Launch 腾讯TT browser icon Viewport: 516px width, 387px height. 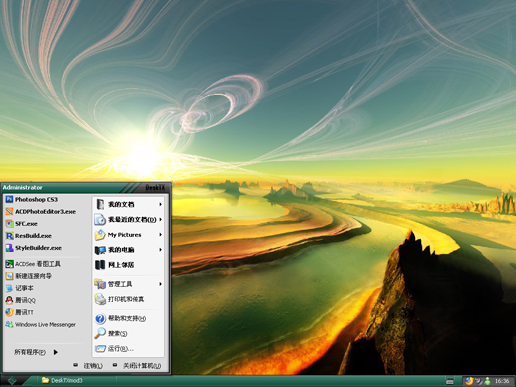9,312
